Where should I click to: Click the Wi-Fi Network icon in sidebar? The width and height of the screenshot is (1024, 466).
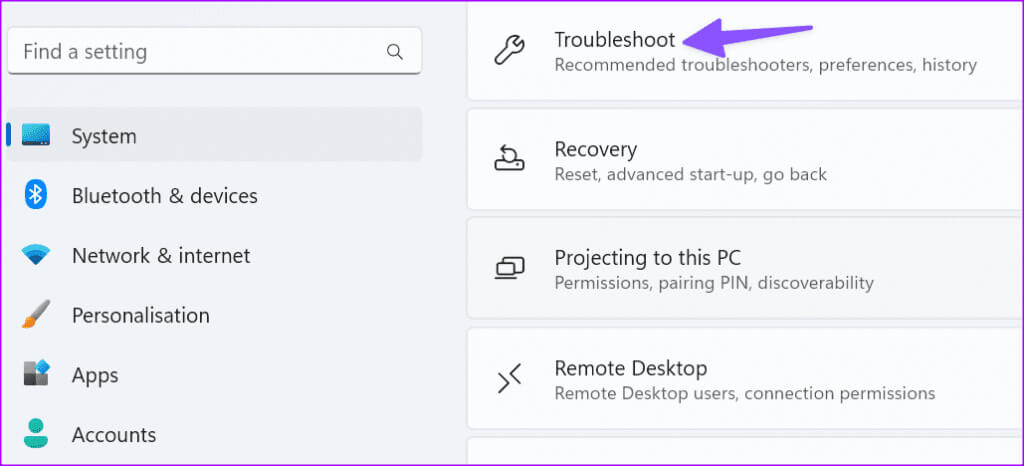tap(35, 255)
